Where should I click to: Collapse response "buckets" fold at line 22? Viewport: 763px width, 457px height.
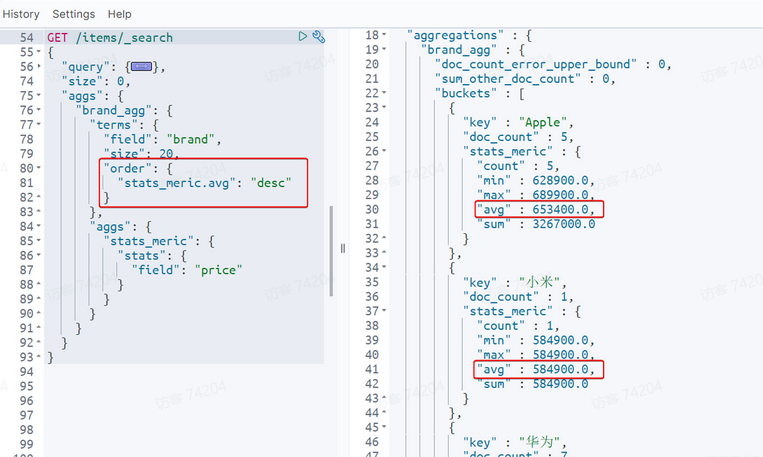click(384, 92)
